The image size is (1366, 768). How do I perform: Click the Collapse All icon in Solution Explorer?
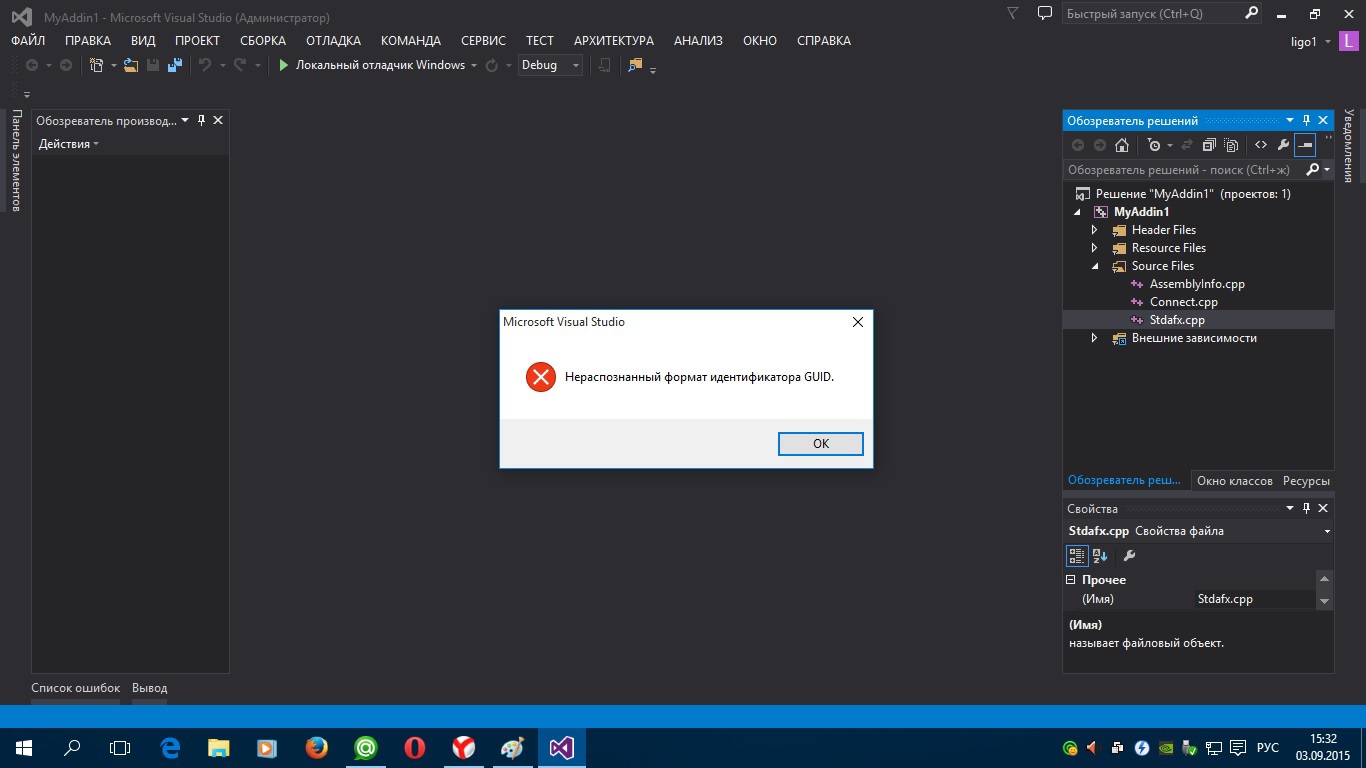pos(1209,145)
